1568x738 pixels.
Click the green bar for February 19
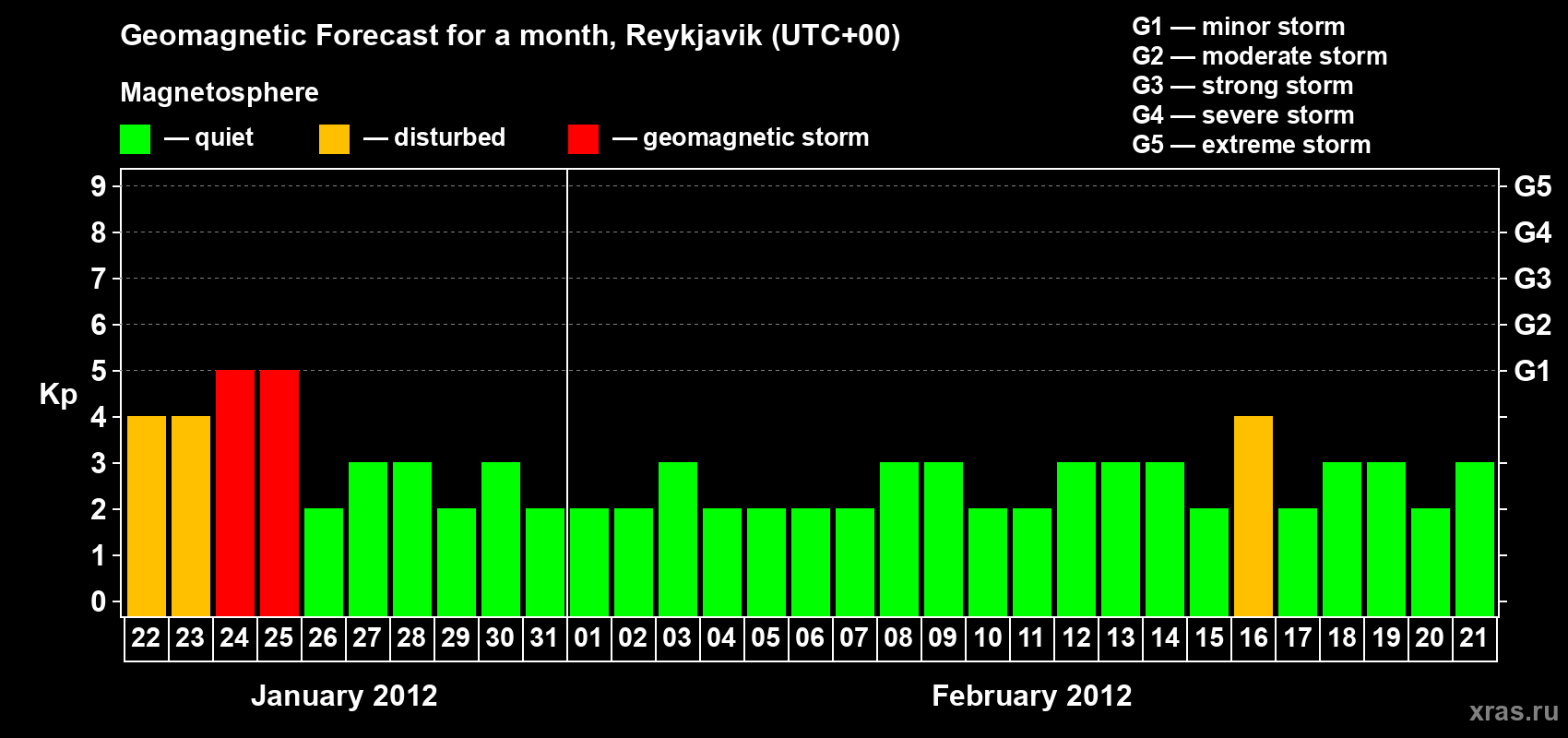pyautogui.click(x=1386, y=539)
